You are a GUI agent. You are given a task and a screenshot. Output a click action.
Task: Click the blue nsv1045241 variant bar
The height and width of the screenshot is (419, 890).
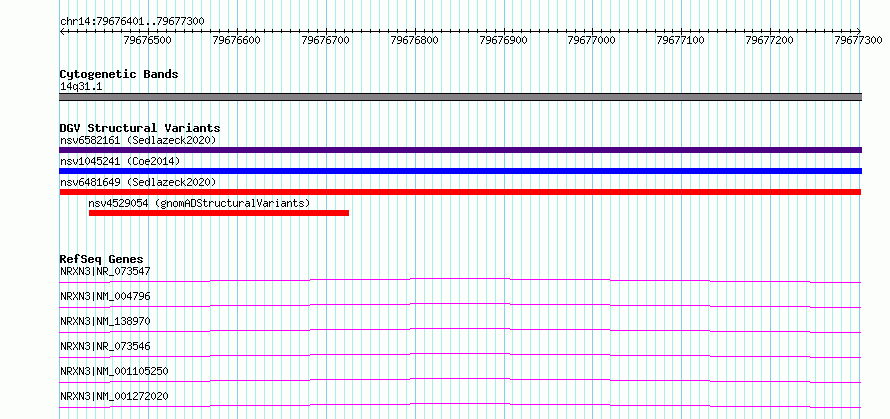click(460, 171)
